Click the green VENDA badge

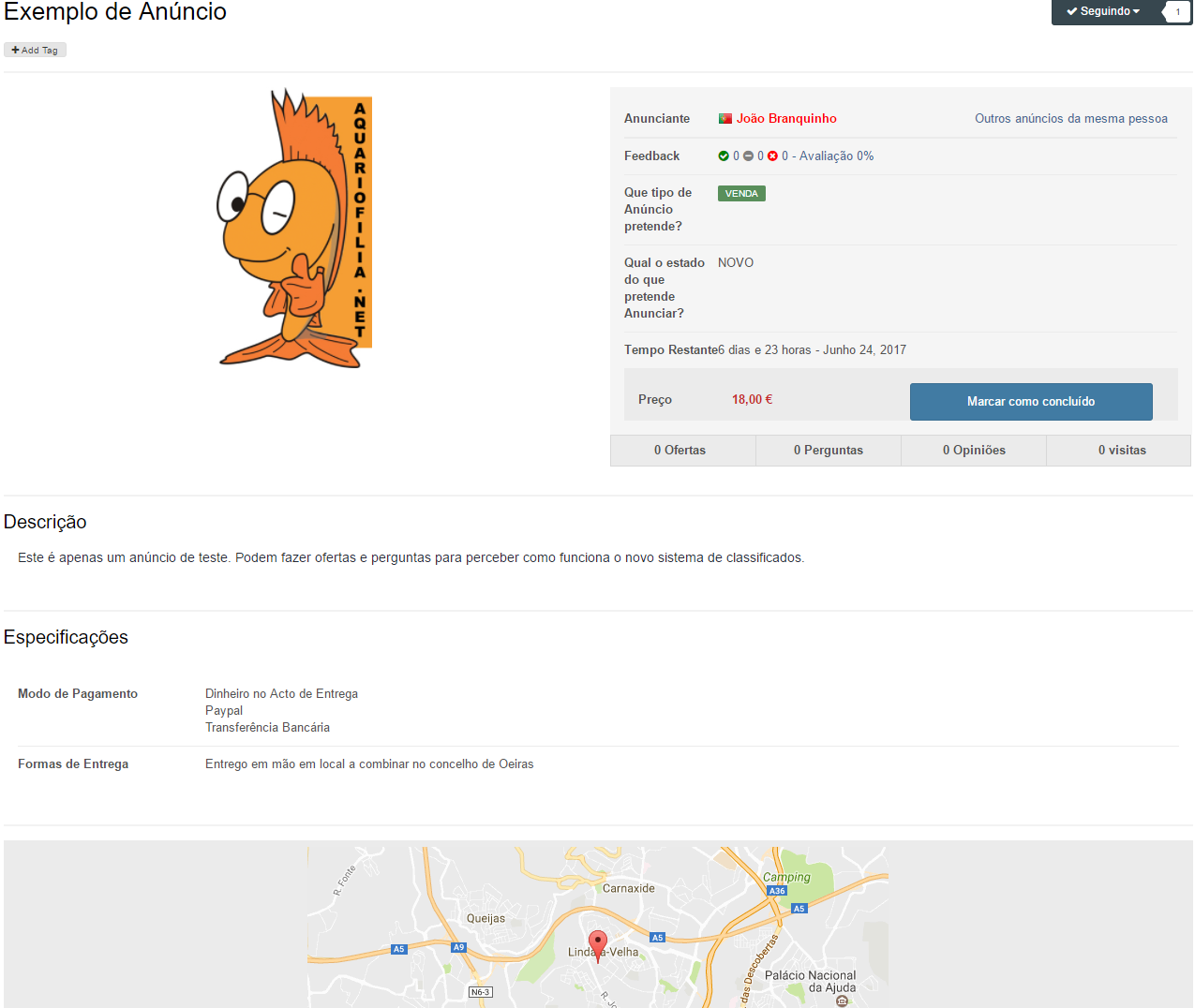pyautogui.click(x=741, y=194)
